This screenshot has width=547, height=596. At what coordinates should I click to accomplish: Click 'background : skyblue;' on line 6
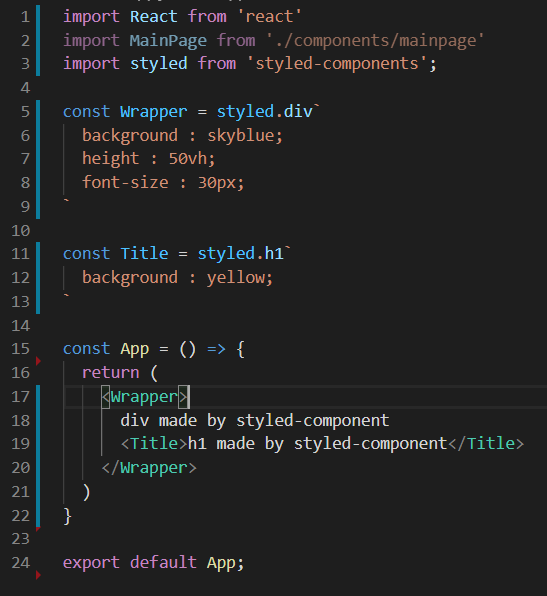pyautogui.click(x=182, y=136)
